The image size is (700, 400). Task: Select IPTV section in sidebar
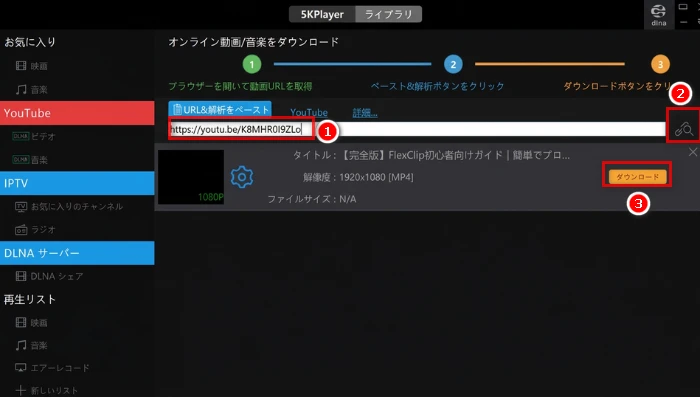click(x=77, y=183)
